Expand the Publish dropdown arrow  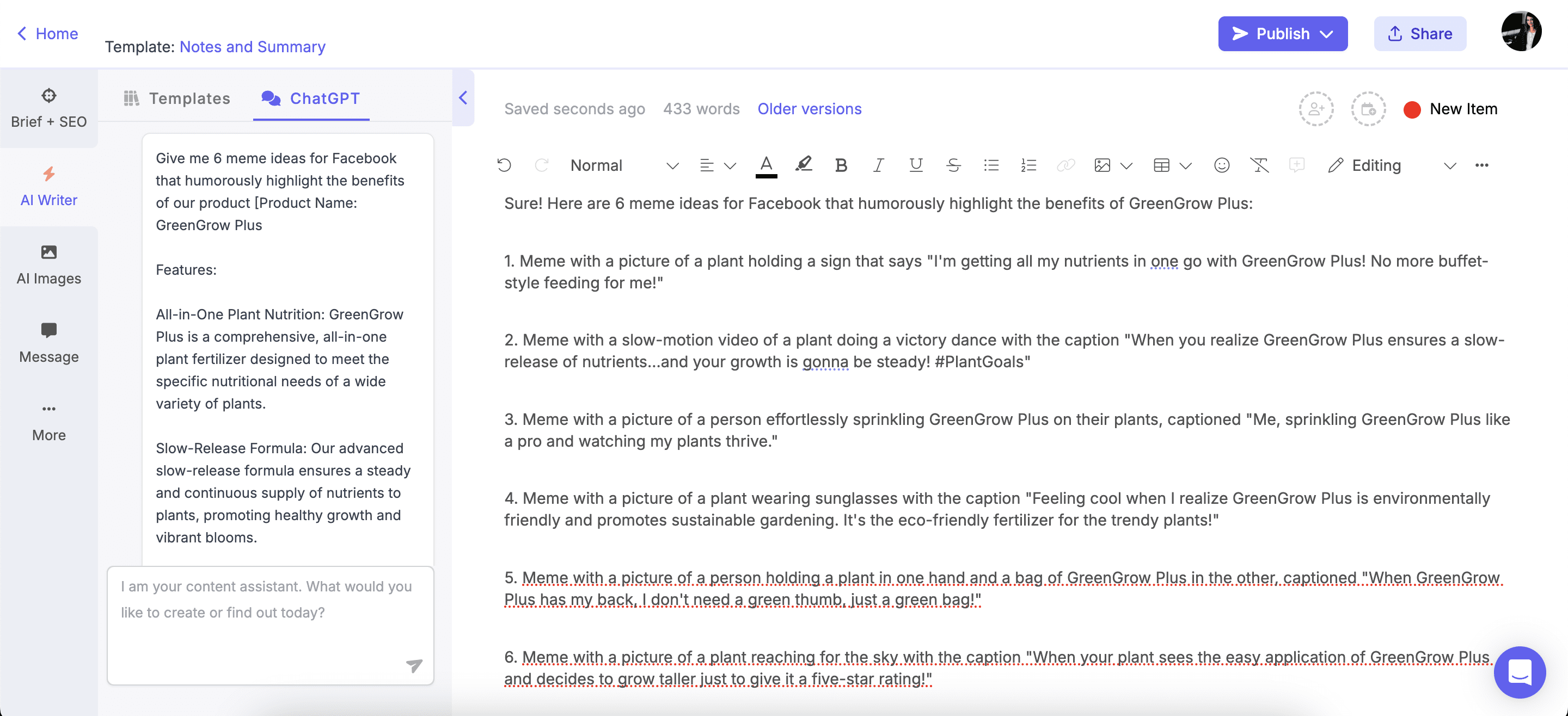(1327, 34)
